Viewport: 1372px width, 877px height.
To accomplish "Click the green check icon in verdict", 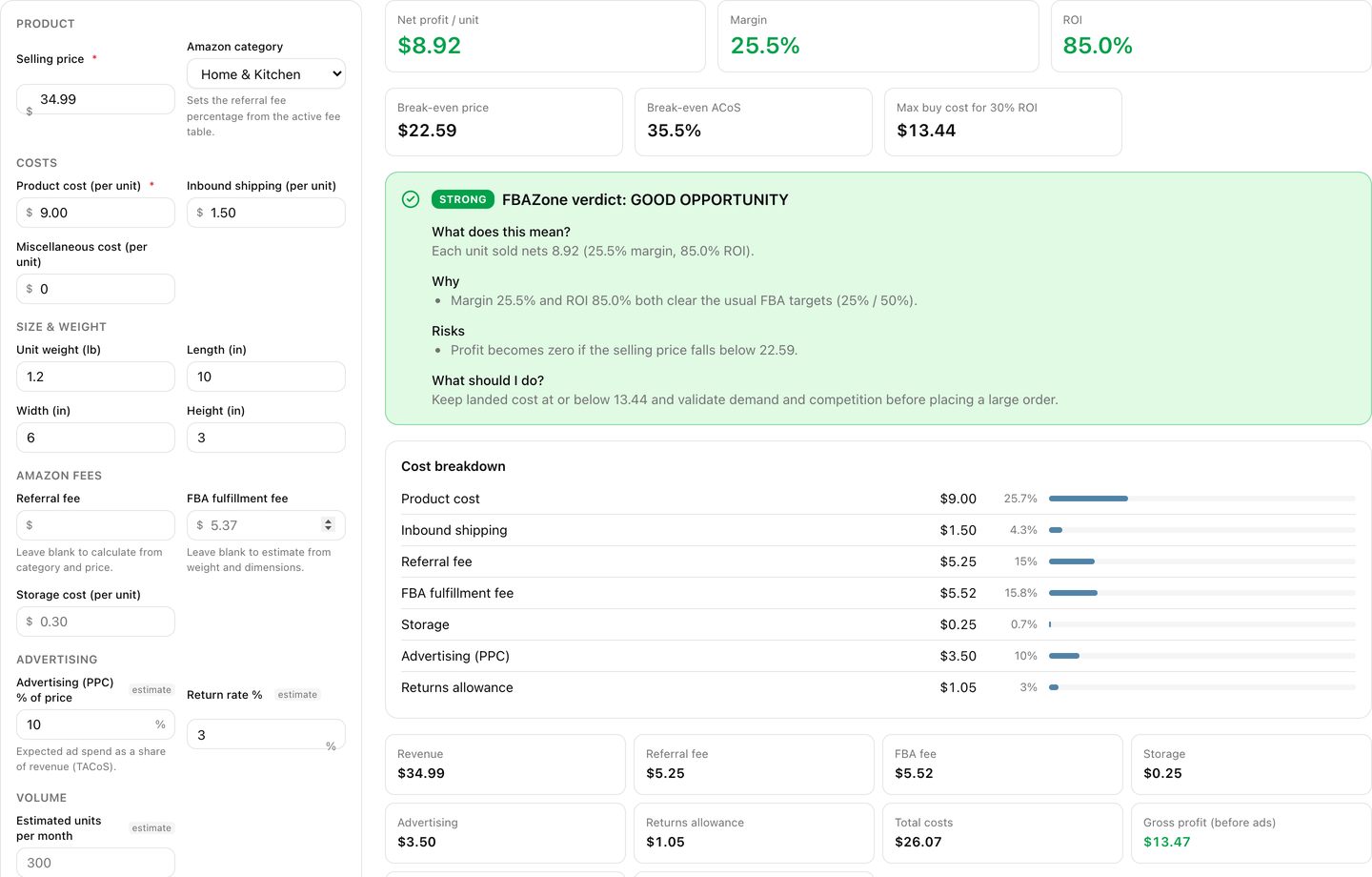I will (411, 199).
